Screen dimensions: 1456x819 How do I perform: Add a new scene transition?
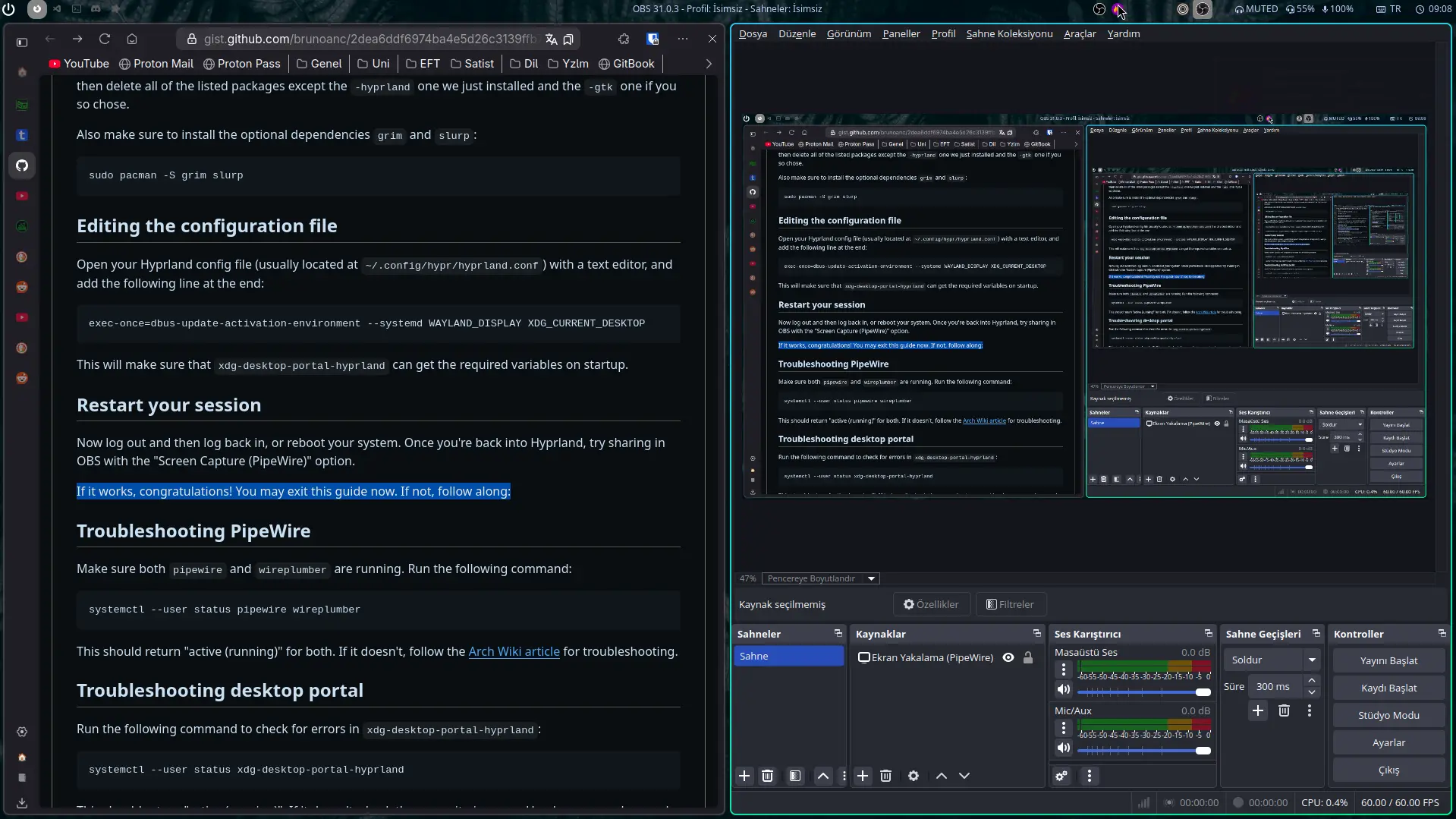point(1258,710)
